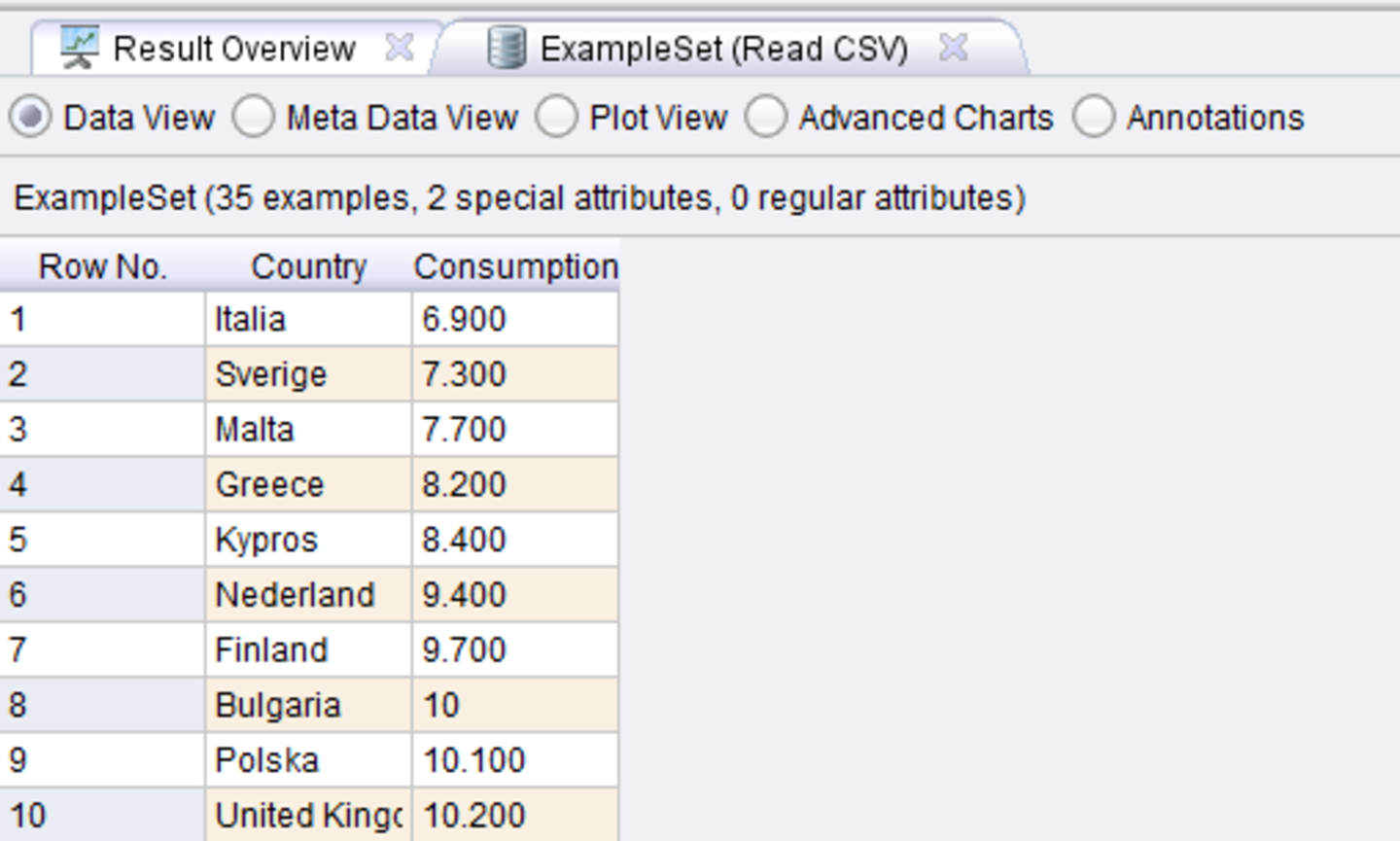The height and width of the screenshot is (841, 1400).
Task: Select the Data View radio button
Action: [31, 118]
